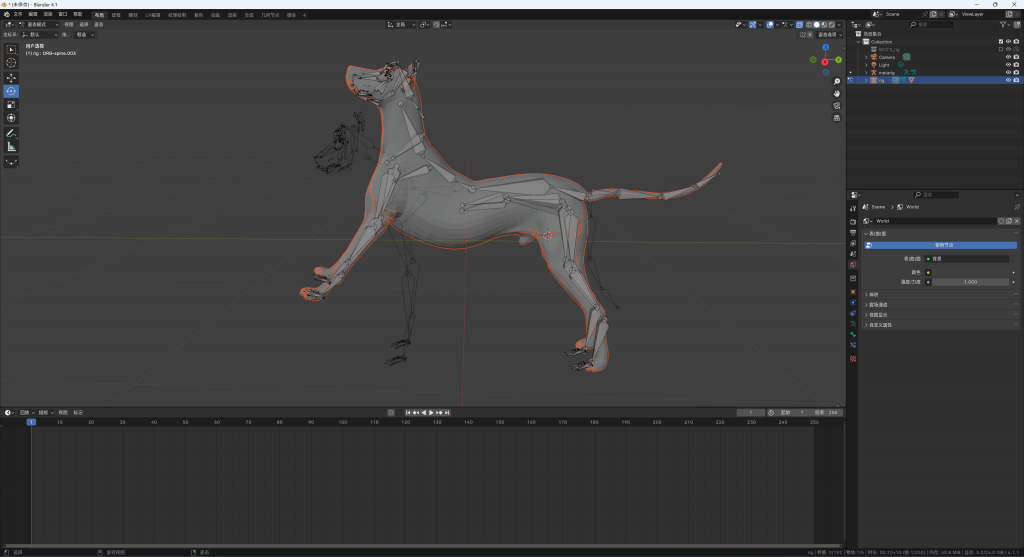
Task: Toggle the camera view icon in viewport
Action: [x=836, y=105]
